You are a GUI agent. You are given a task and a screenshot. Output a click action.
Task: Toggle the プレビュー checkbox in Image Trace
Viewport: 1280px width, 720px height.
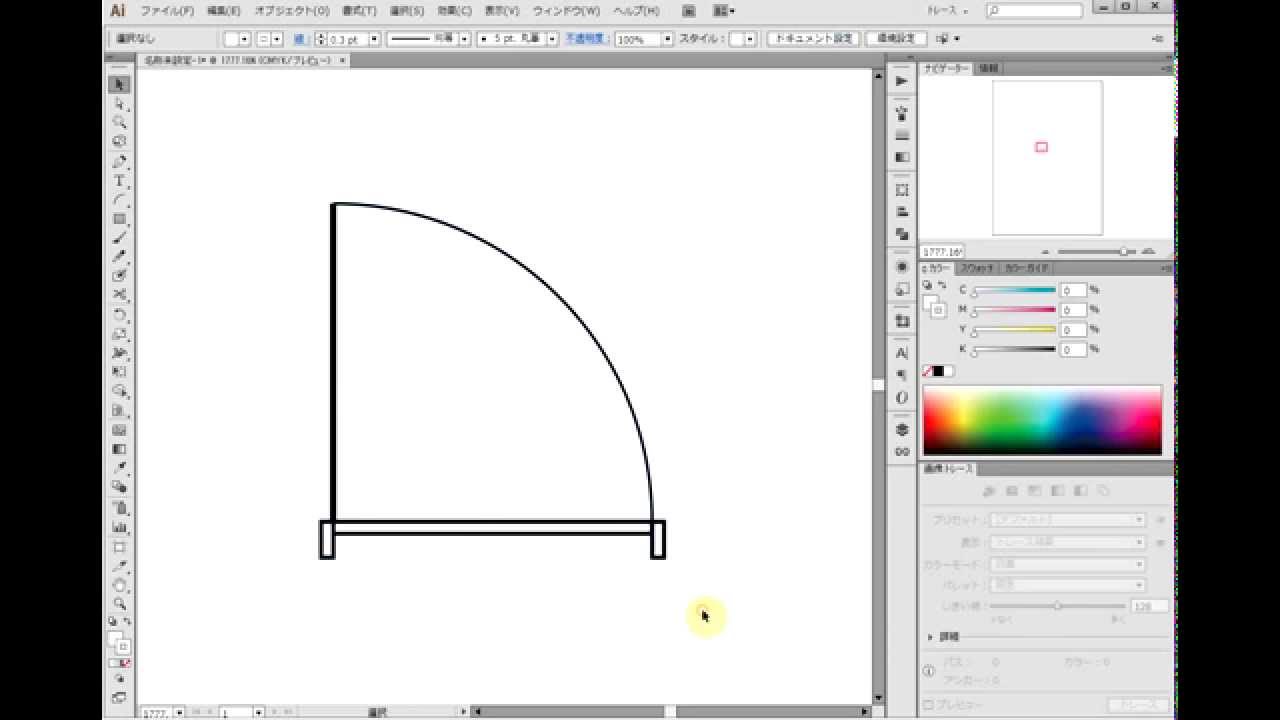click(x=928, y=705)
